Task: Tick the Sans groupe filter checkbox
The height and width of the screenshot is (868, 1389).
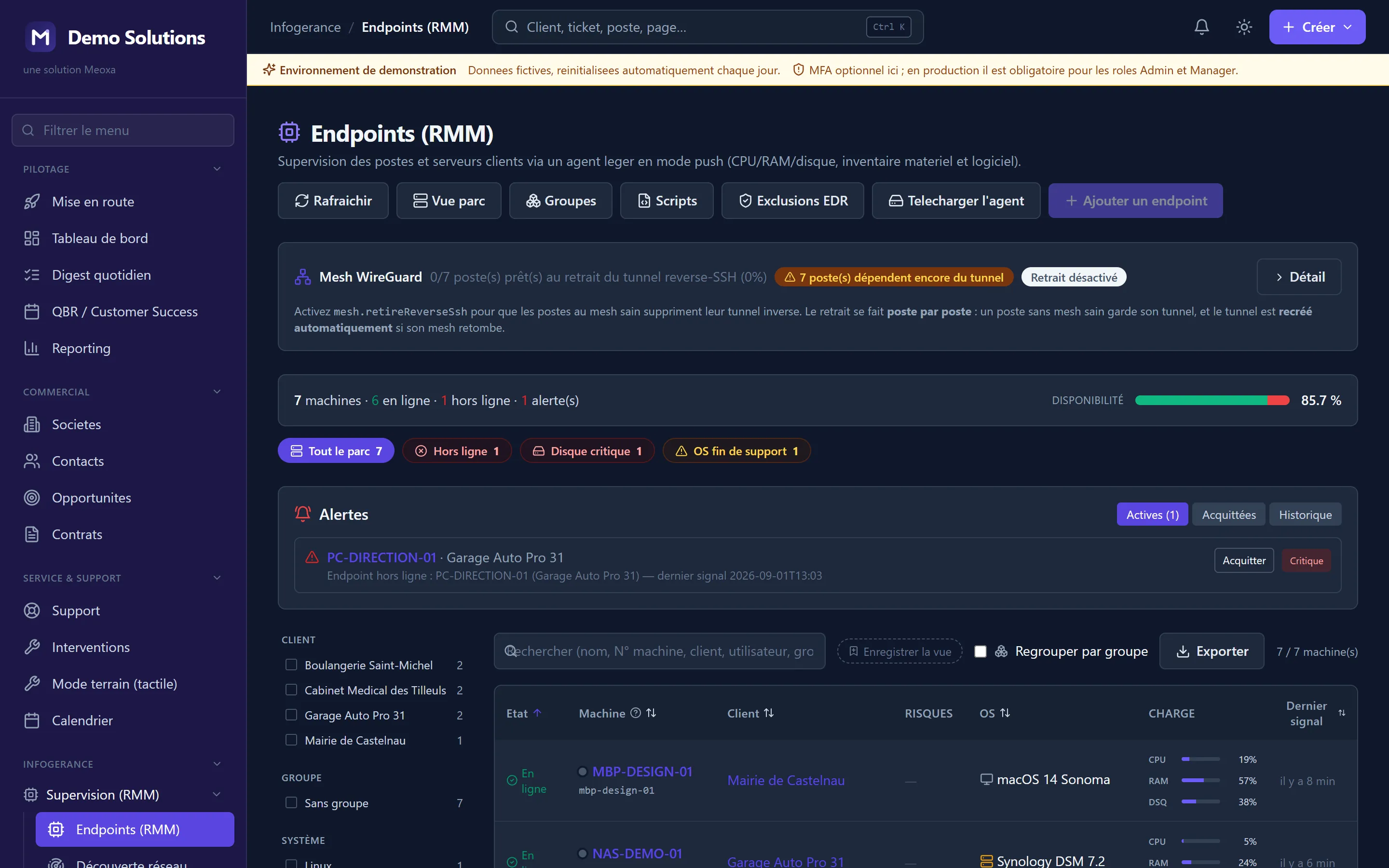Action: coord(292,802)
